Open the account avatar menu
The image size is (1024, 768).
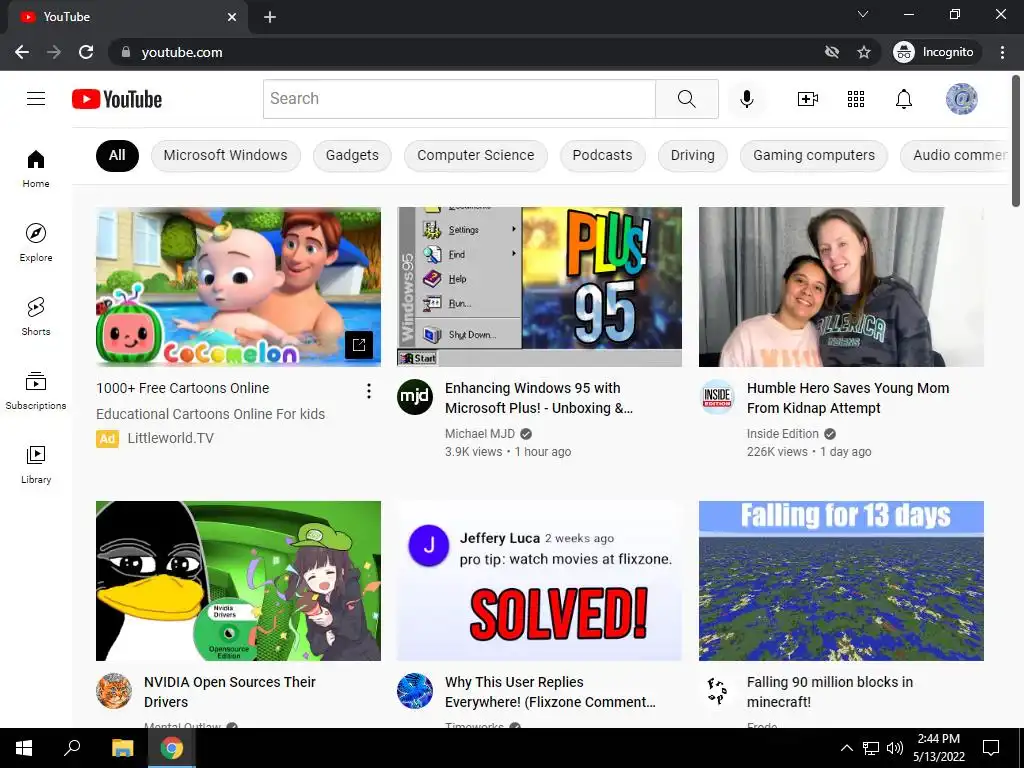pyautogui.click(x=961, y=99)
